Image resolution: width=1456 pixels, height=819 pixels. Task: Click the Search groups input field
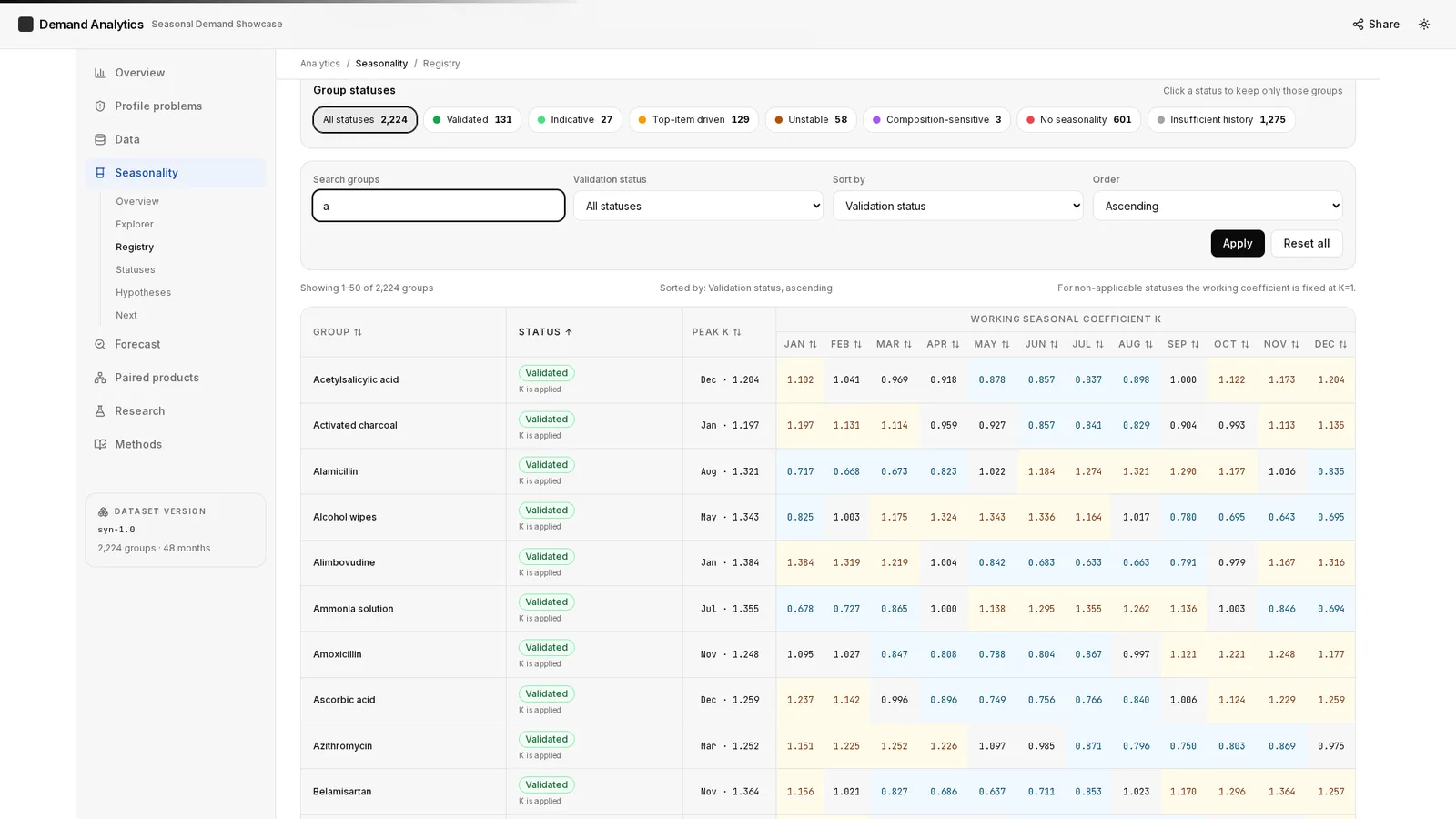(x=439, y=206)
